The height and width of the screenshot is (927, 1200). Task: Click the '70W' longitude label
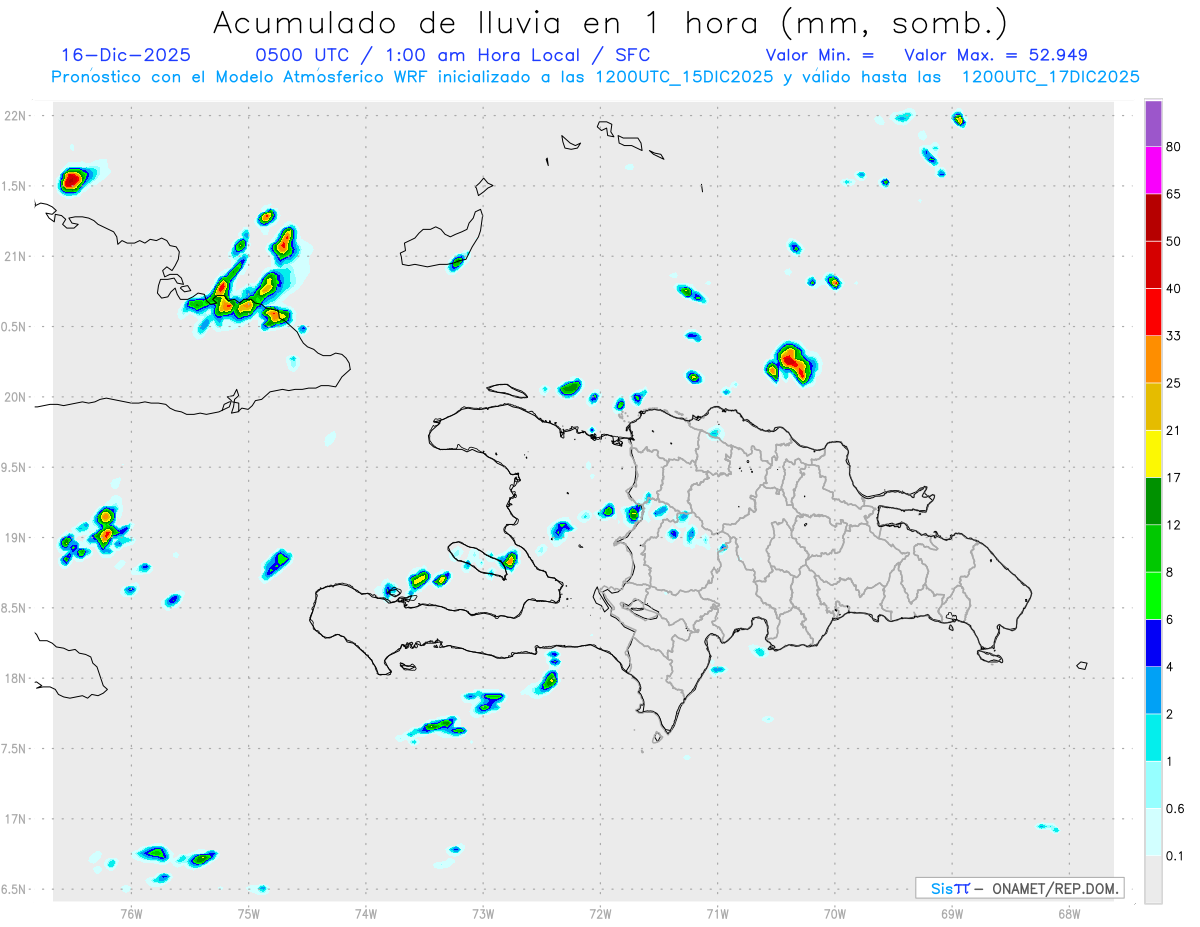pos(835,914)
